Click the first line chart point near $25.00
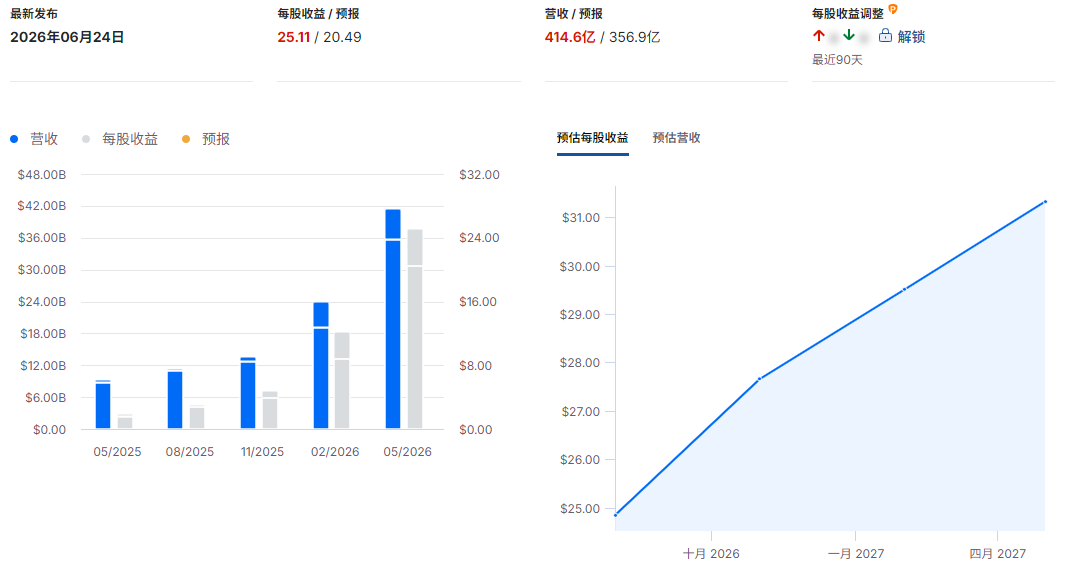The image size is (1066, 568). pos(616,515)
